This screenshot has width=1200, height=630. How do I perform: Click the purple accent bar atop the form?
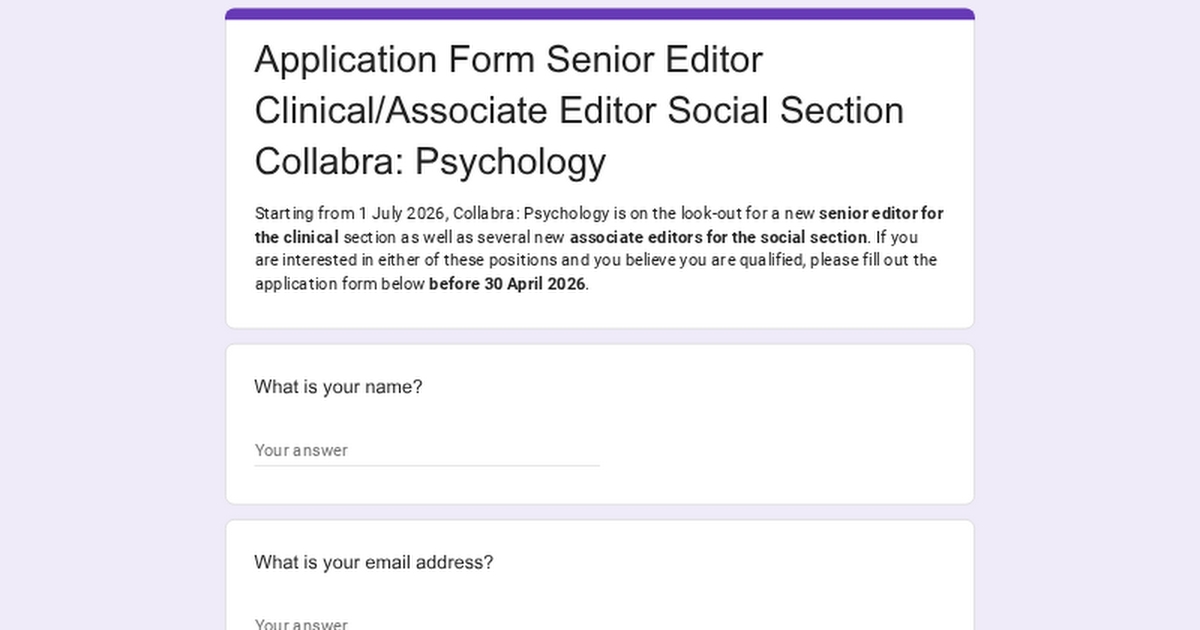(x=600, y=14)
